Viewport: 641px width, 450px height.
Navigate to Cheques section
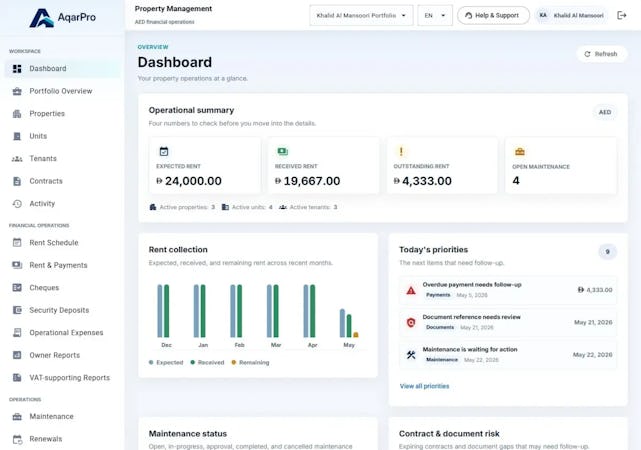point(62,288)
